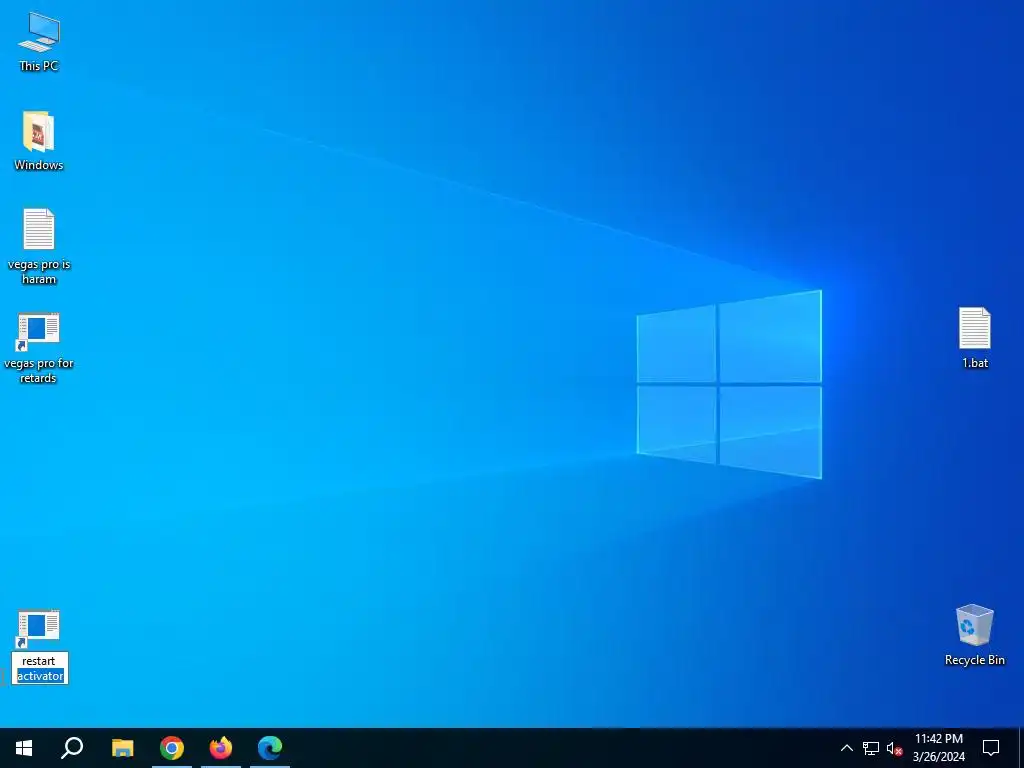Click the "1.bat" file name label
The image size is (1024, 768).
click(975, 362)
